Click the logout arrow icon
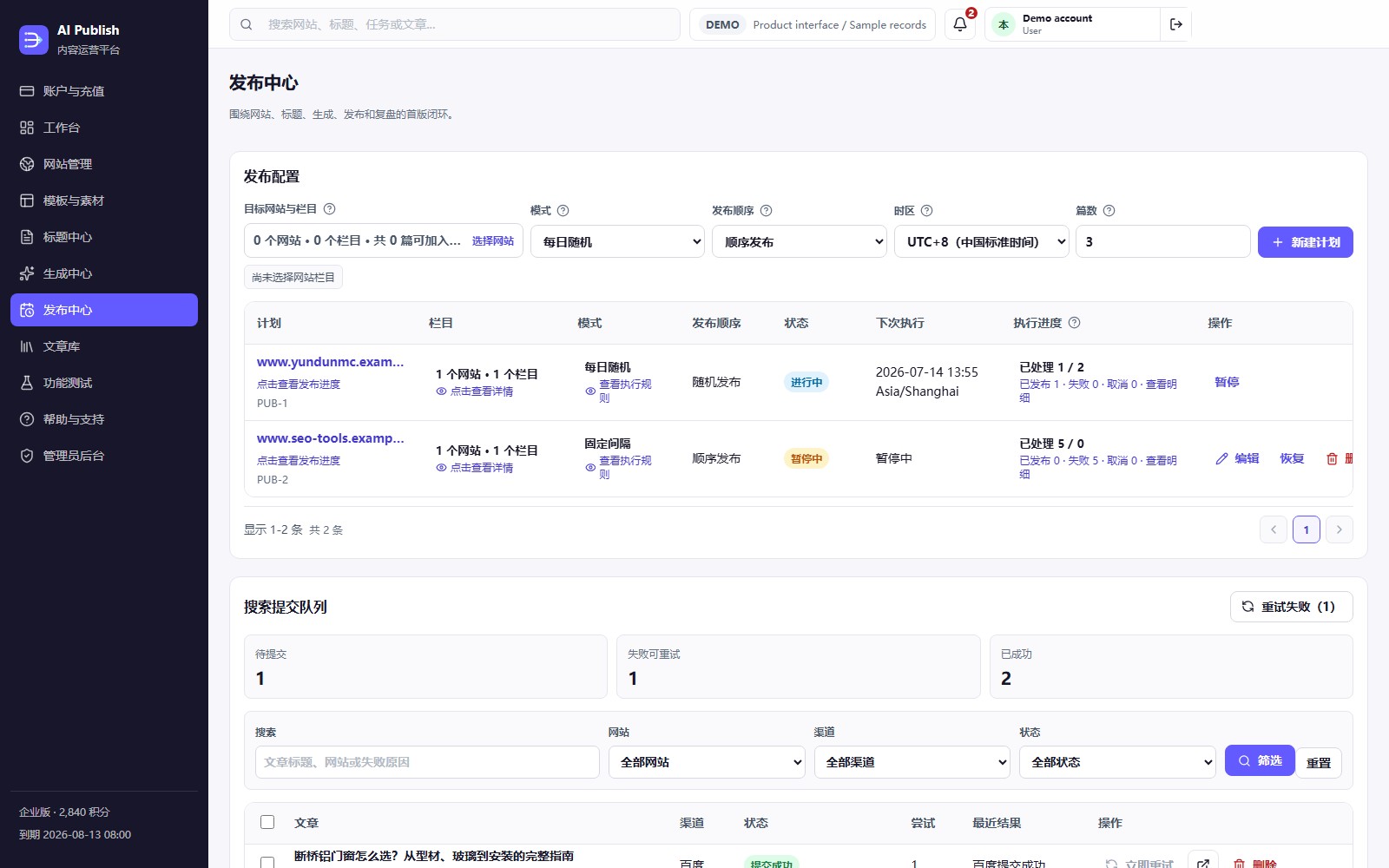 click(1176, 24)
